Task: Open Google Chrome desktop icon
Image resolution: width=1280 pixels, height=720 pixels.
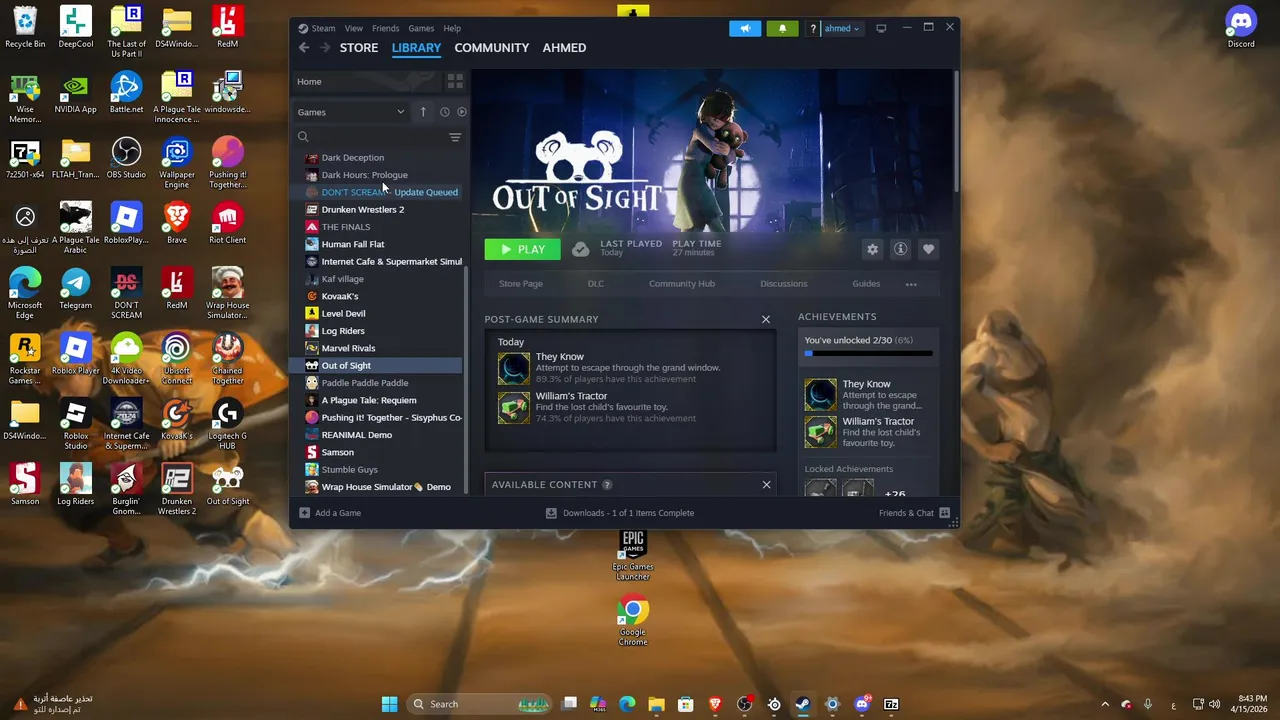Action: click(x=632, y=620)
